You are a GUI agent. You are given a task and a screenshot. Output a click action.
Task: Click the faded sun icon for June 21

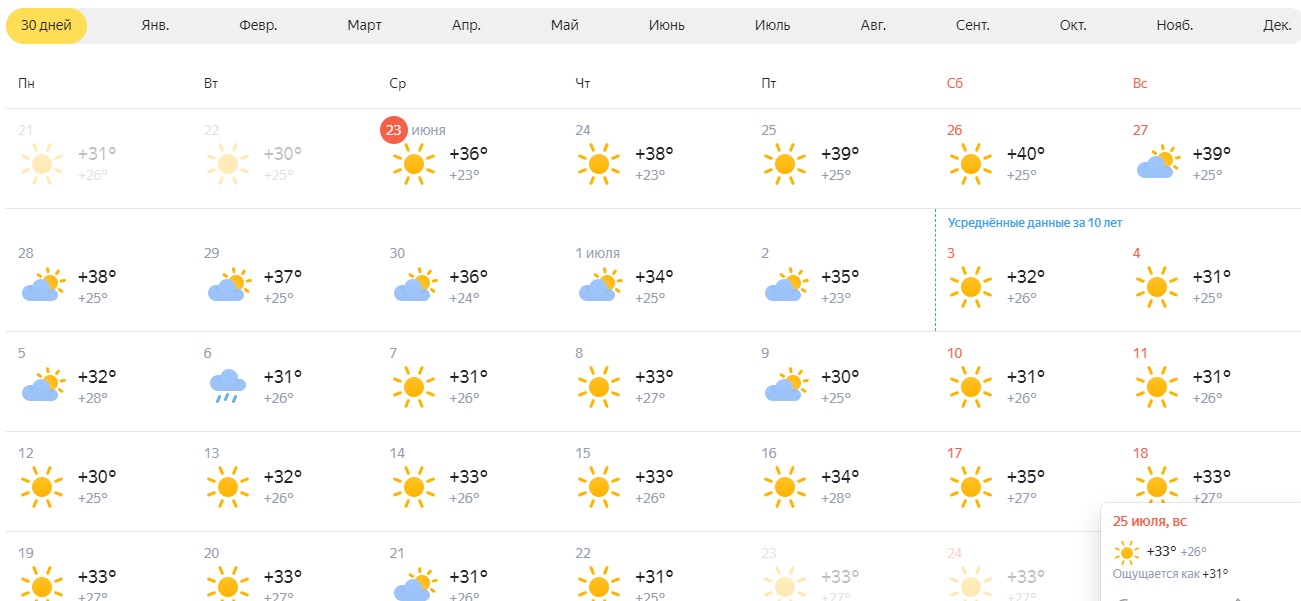click(41, 164)
